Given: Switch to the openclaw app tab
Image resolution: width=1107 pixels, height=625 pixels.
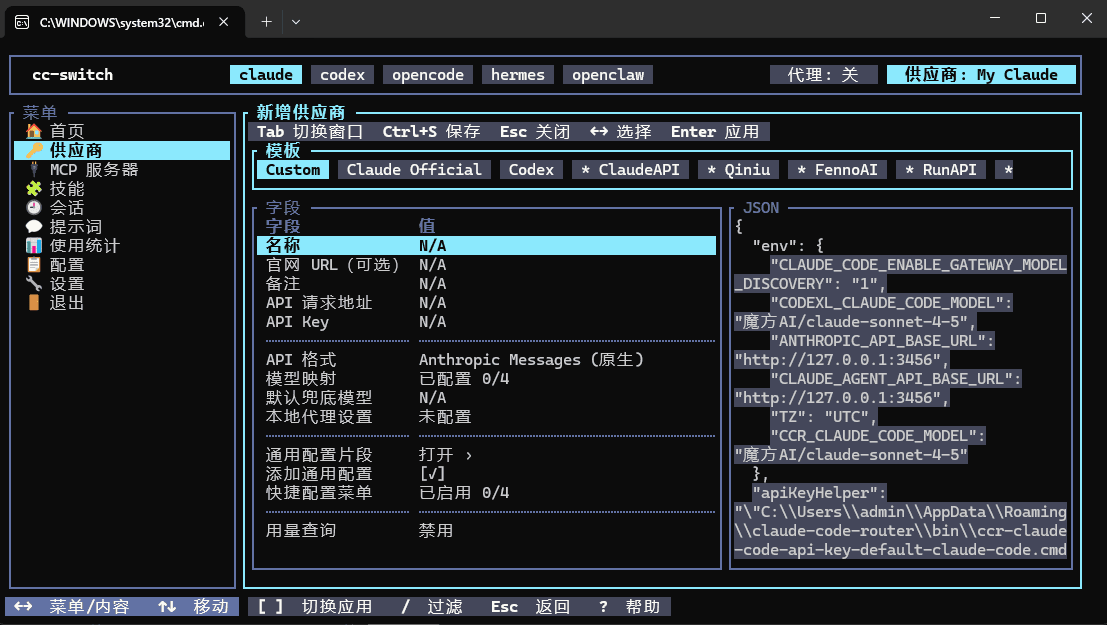Looking at the screenshot, I should pos(608,75).
